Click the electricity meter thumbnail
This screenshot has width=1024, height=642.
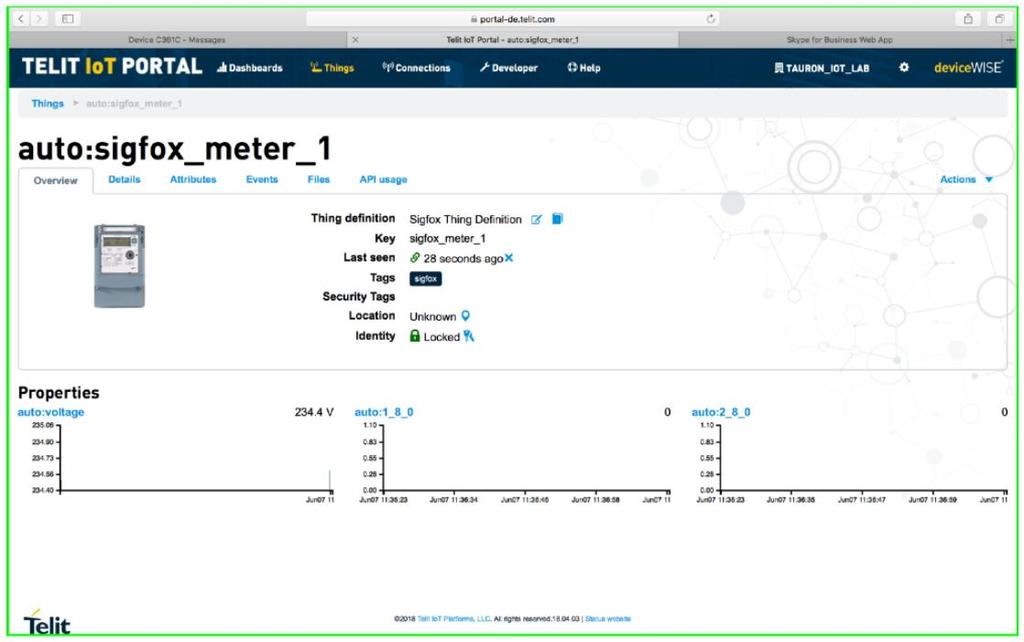click(x=120, y=266)
